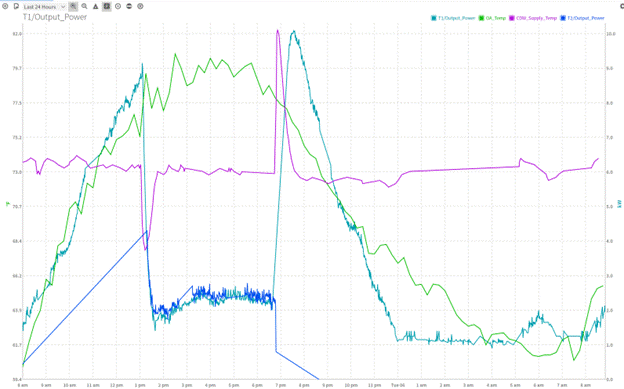The height and width of the screenshot is (389, 624).
Task: Open the Last 24 Hours time range dropdown
Action: click(44, 7)
